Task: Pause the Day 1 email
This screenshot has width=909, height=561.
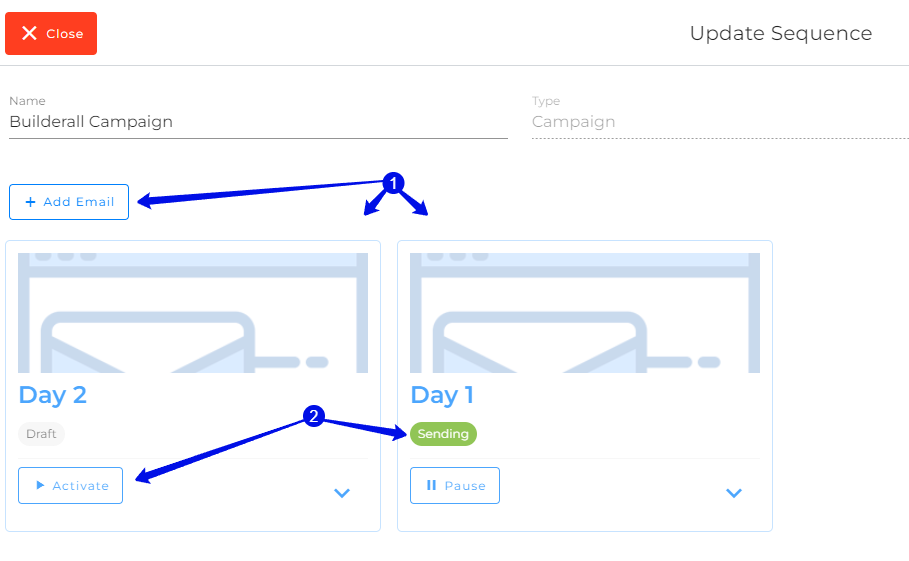Action: (455, 486)
